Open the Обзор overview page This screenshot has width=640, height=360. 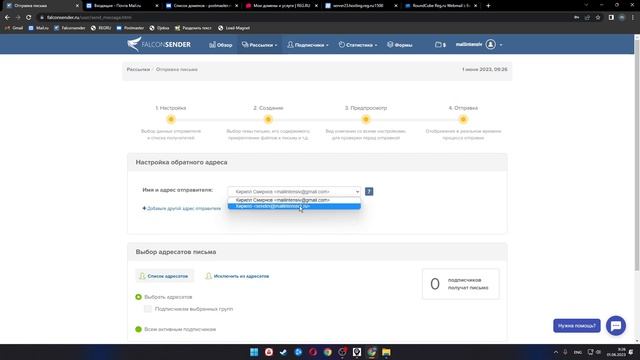coord(220,45)
